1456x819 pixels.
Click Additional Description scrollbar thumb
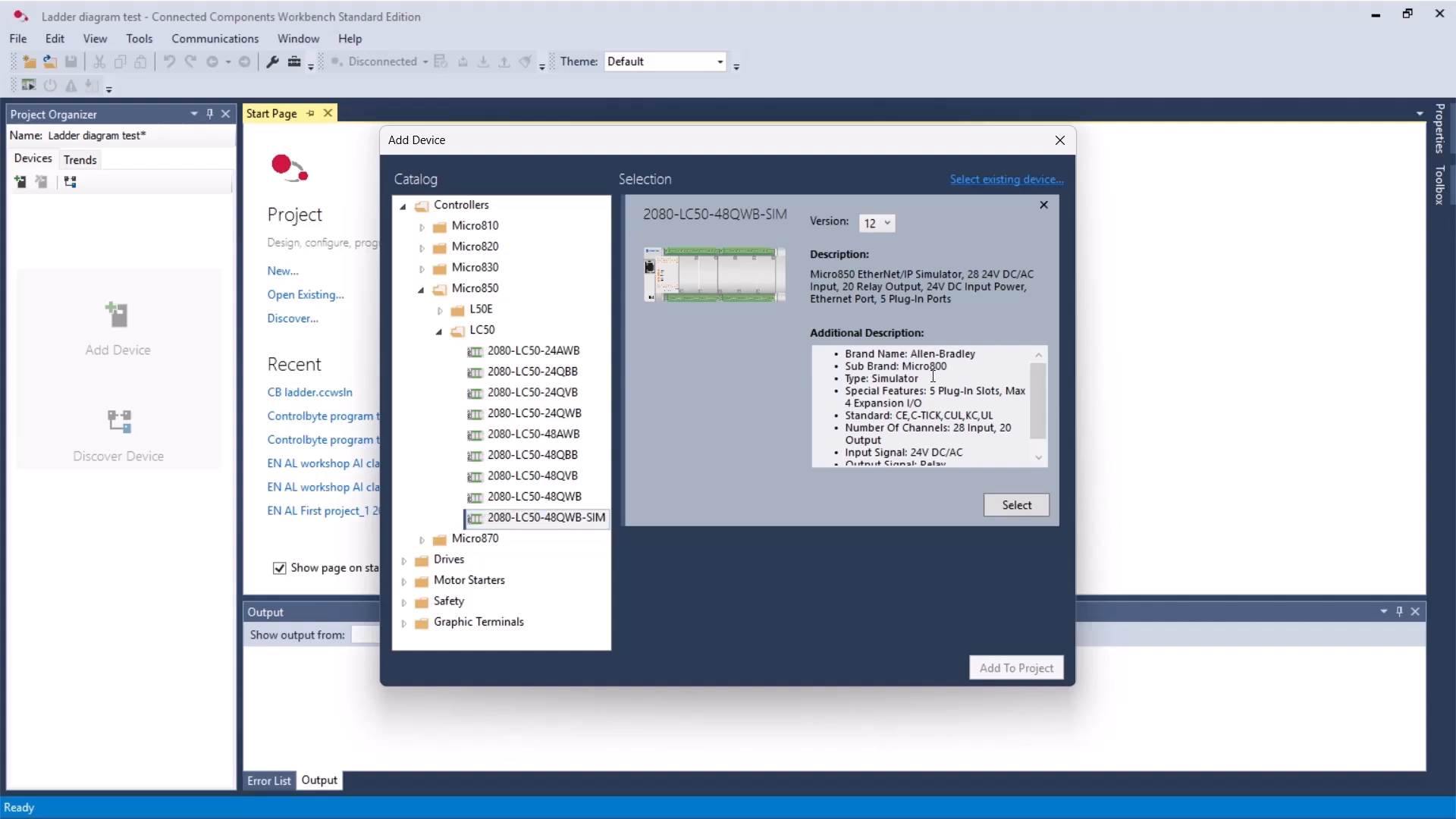[1038, 400]
